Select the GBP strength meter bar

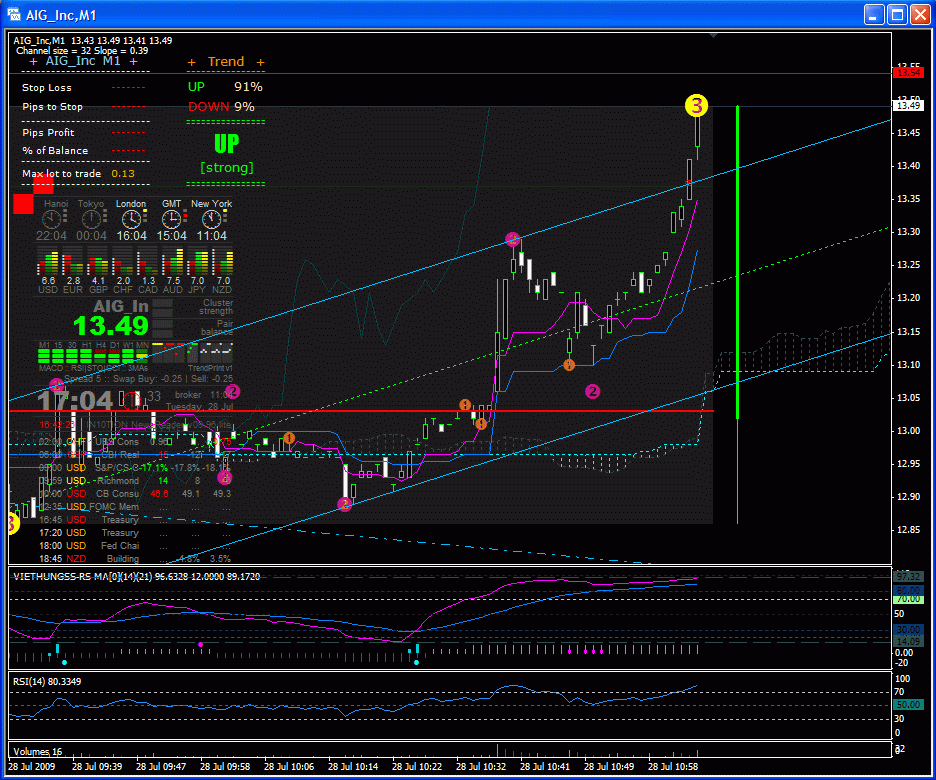(98, 263)
